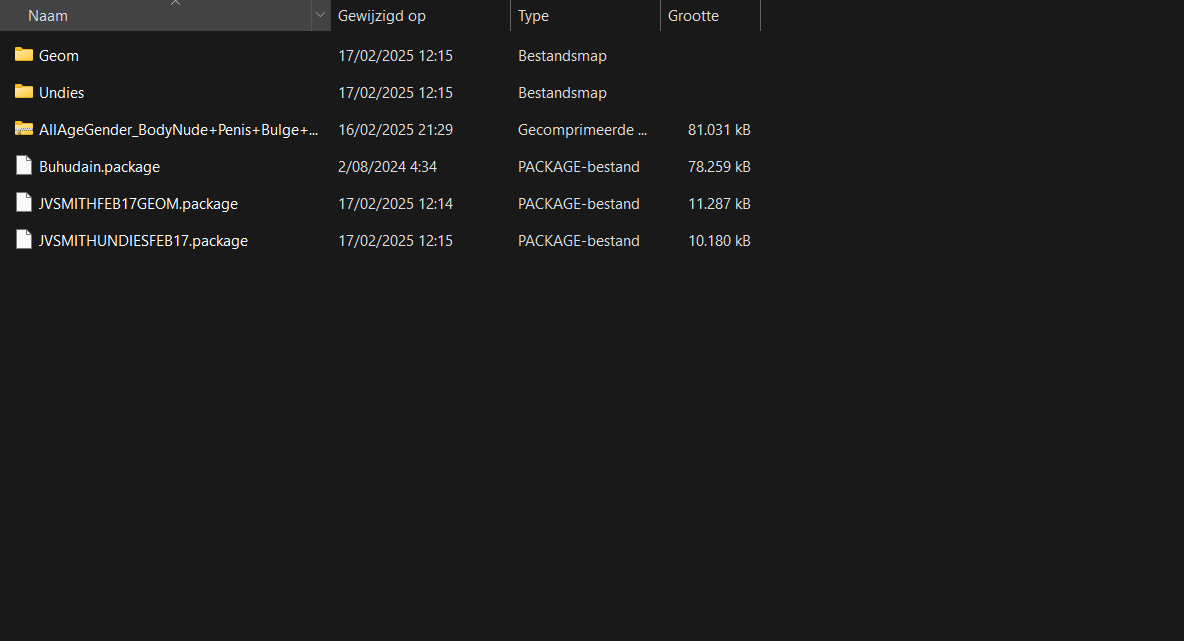Click the date 16/02/2025 21:29
This screenshot has height=641, width=1184.
[396, 130]
